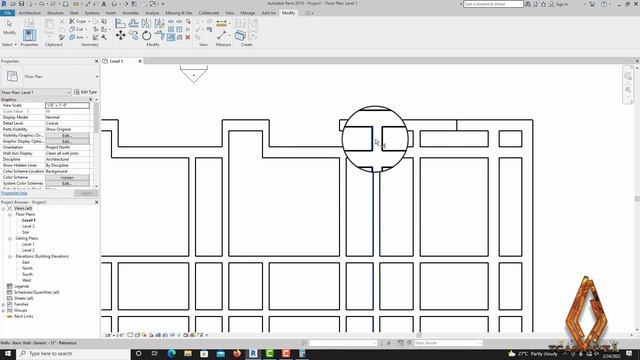Click the help search input field

[493, 4]
